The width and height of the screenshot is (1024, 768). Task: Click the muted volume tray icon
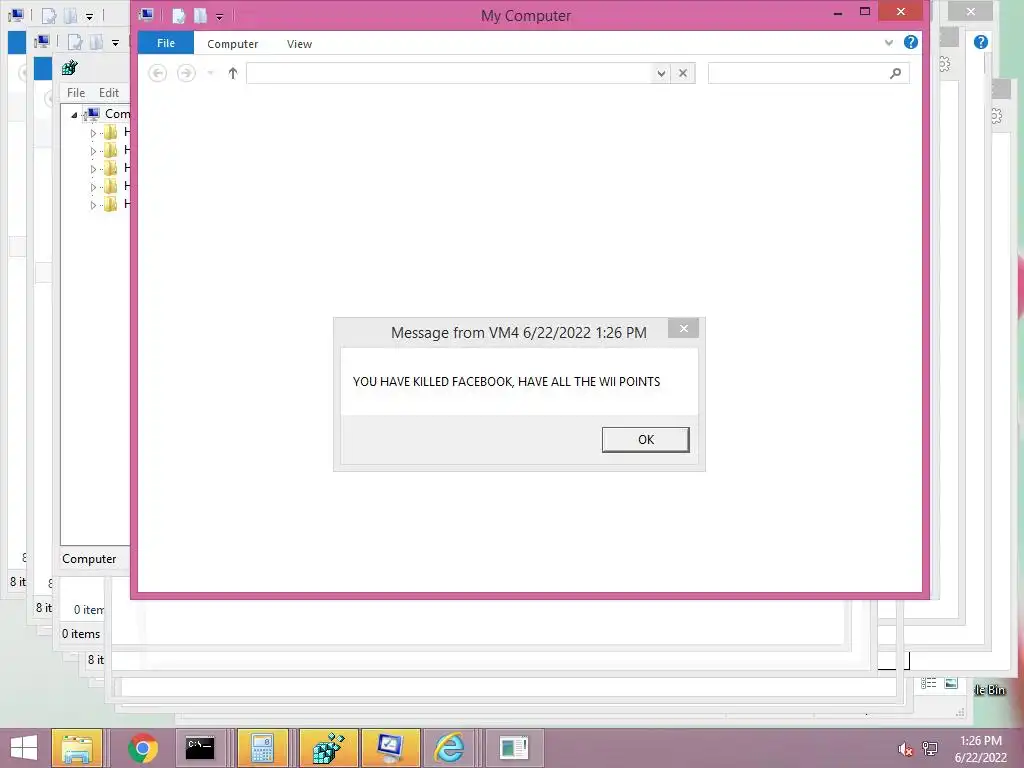[905, 749]
